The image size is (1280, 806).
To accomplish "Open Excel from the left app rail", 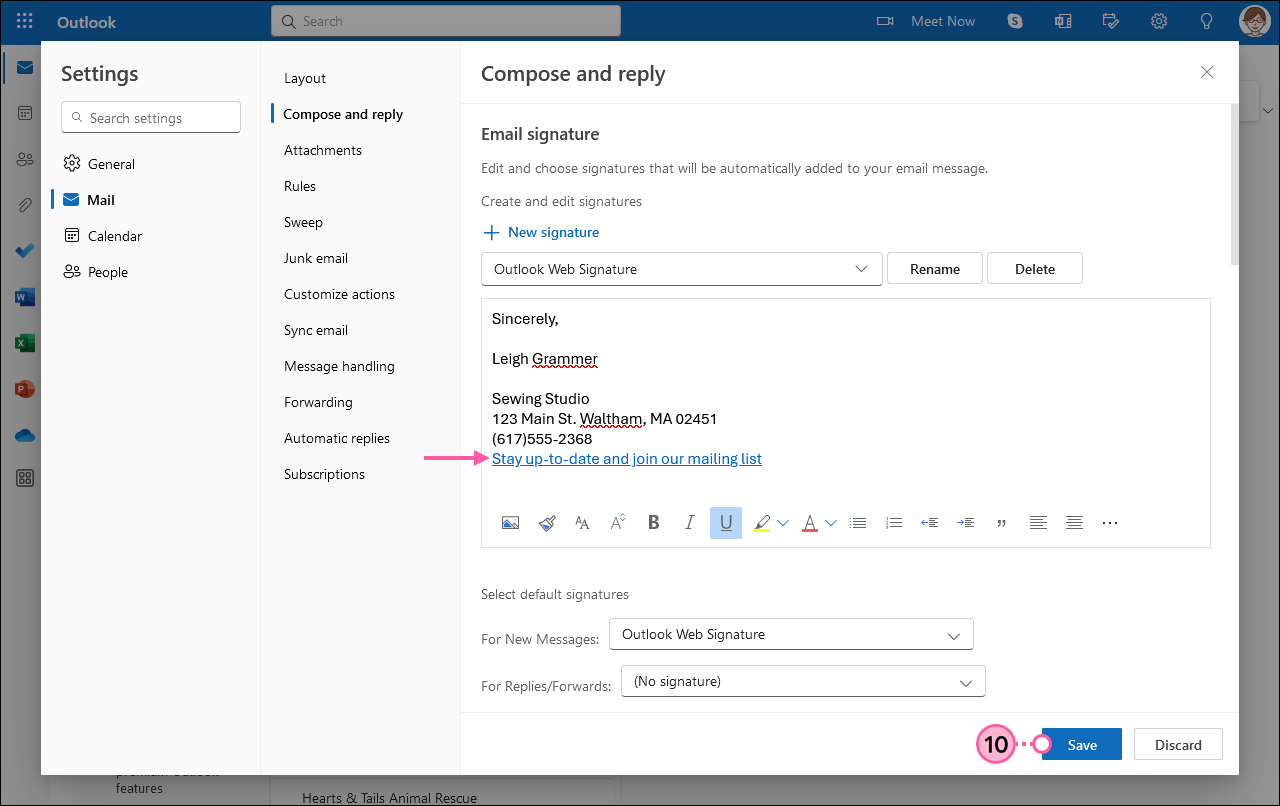I will click(x=25, y=343).
